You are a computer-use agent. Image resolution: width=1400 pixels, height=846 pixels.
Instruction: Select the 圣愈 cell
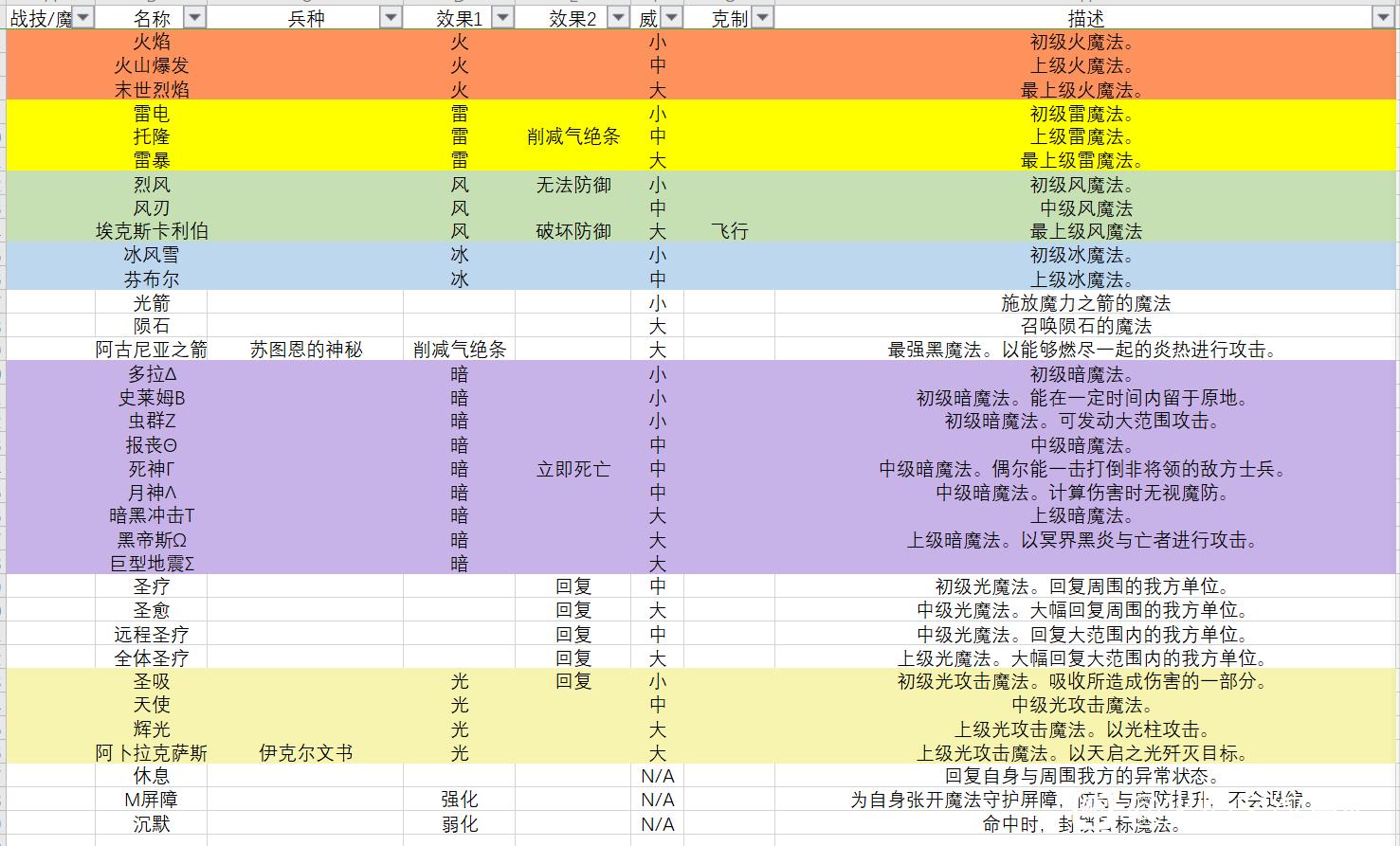coord(152,610)
